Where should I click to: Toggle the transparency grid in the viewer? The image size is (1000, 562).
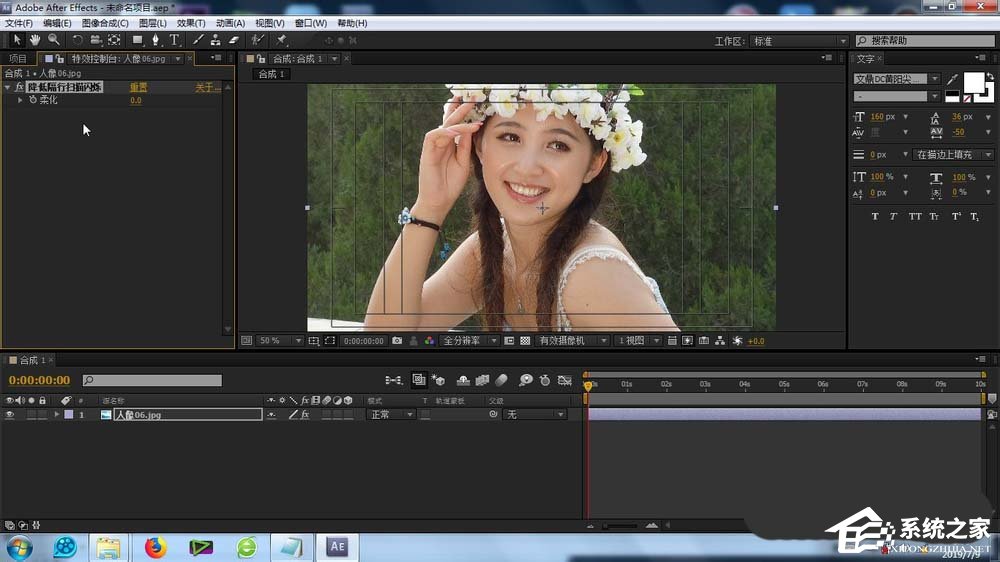[x=525, y=341]
